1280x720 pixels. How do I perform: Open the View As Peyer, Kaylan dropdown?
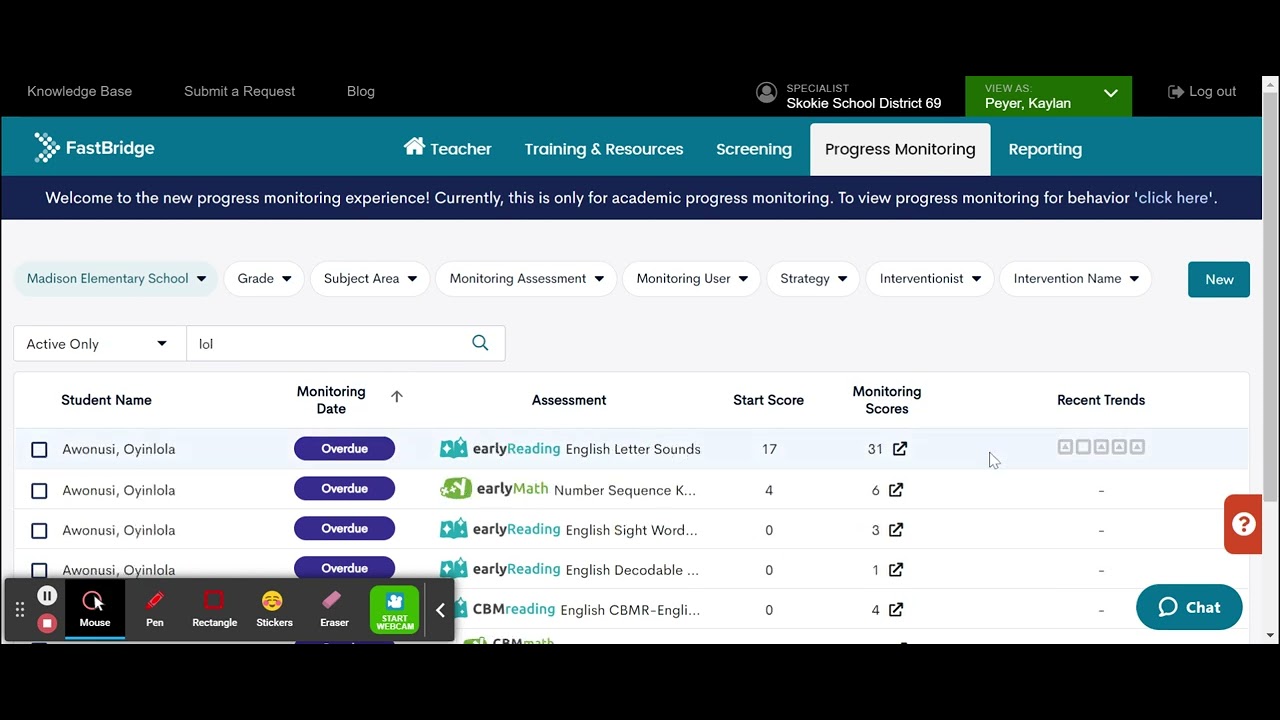pos(1048,96)
